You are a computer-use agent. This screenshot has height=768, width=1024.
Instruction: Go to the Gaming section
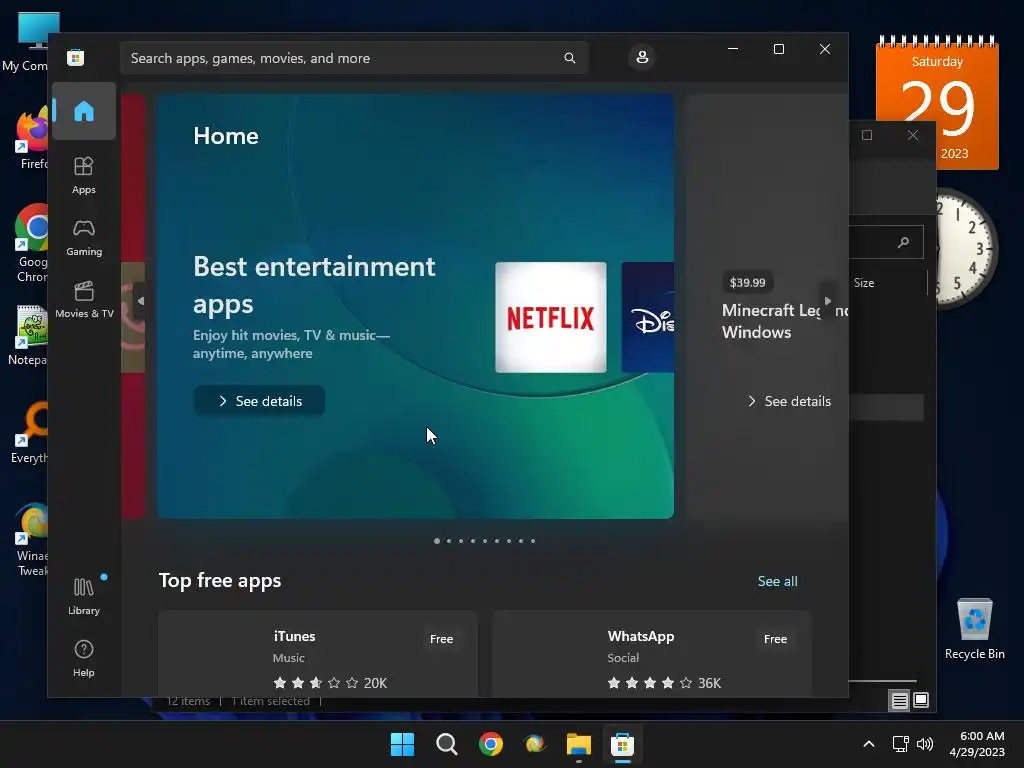coord(84,237)
